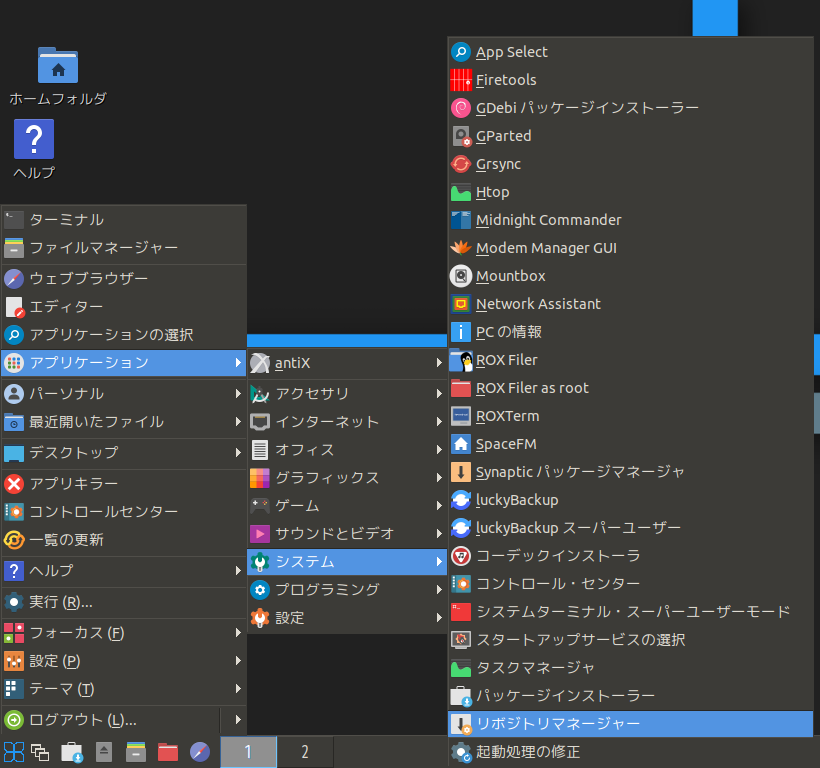The height and width of the screenshot is (768, 820).
Task: Click the taskbar web browser compass icon
Action: (200, 752)
